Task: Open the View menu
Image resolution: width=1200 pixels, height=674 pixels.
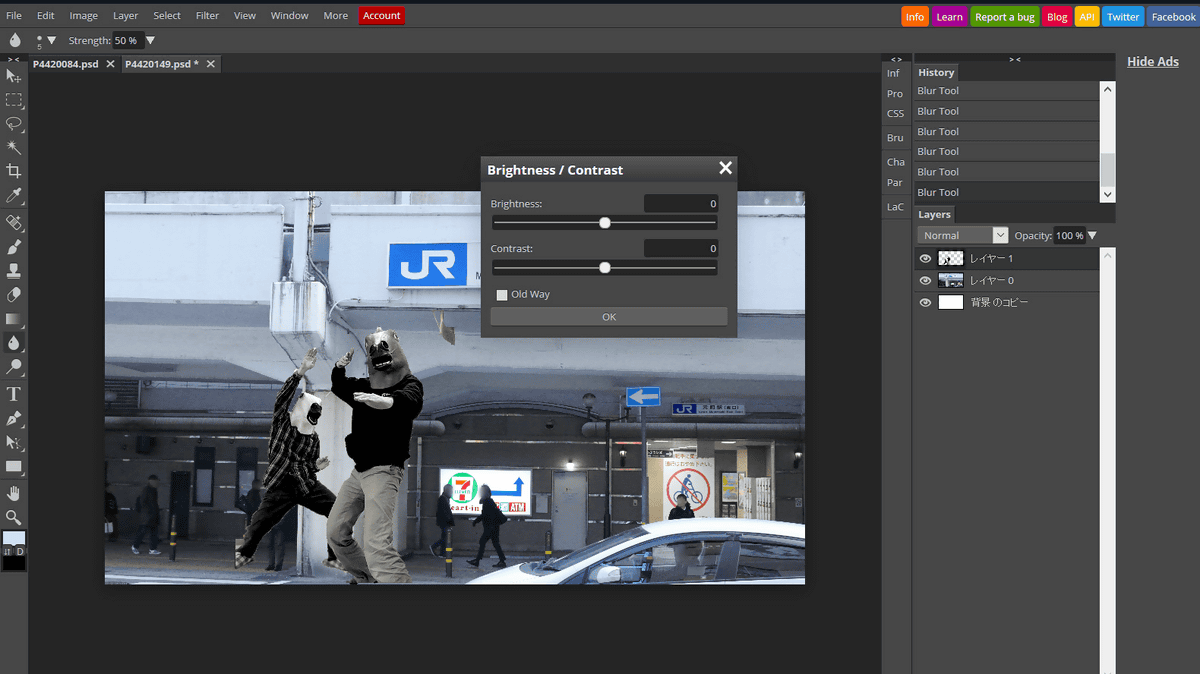Action: [245, 16]
